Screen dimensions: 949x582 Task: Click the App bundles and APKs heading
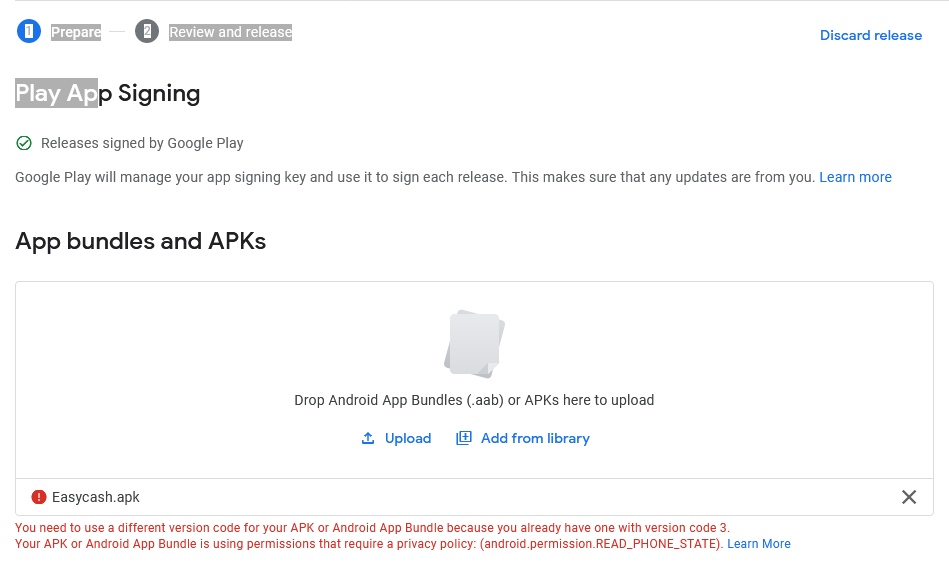point(140,241)
